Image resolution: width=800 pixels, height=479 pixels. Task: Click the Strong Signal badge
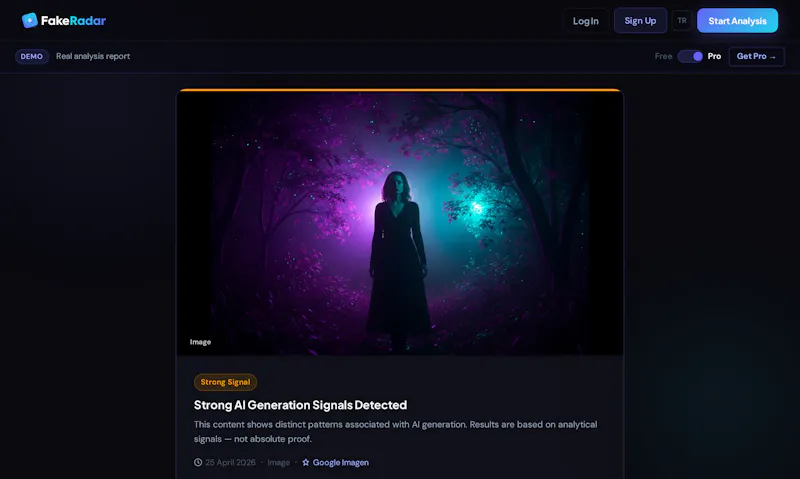point(225,382)
